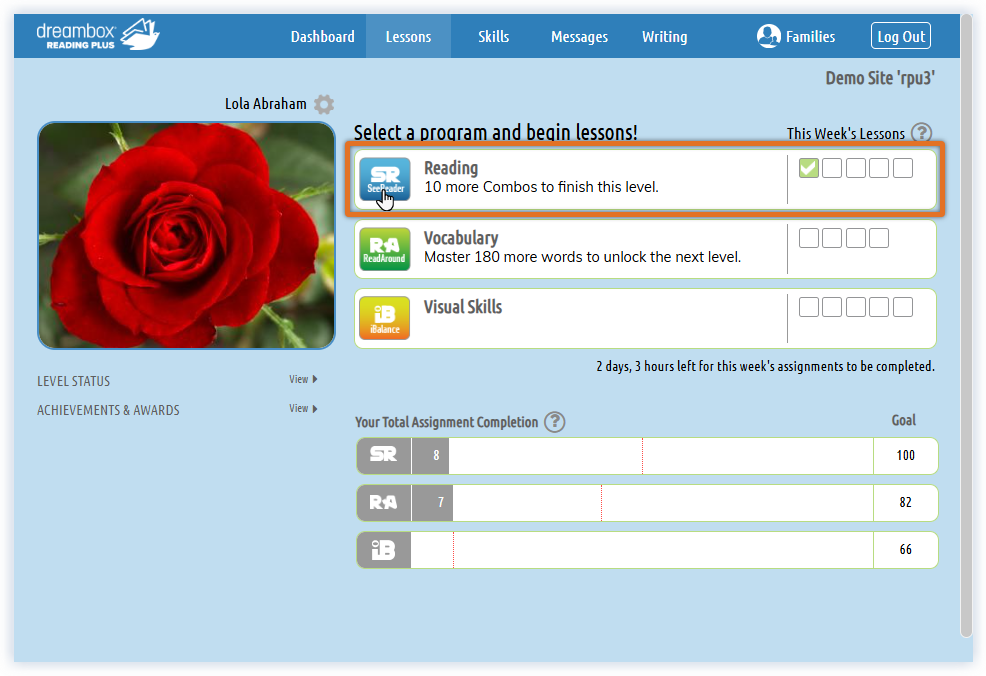Image resolution: width=986 pixels, height=676 pixels.
Task: Select the Lessons tab
Action: point(408,36)
